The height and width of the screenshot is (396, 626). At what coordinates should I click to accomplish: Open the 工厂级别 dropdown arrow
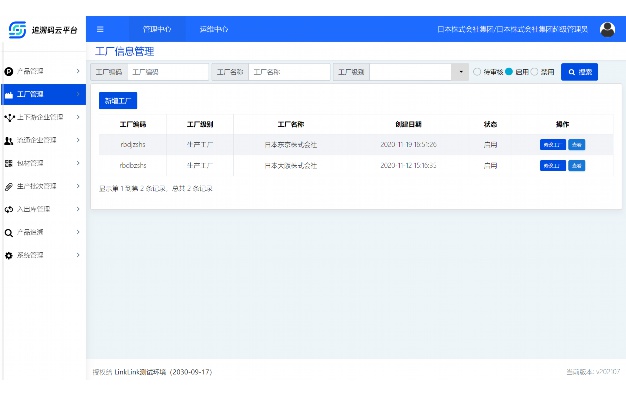point(460,72)
